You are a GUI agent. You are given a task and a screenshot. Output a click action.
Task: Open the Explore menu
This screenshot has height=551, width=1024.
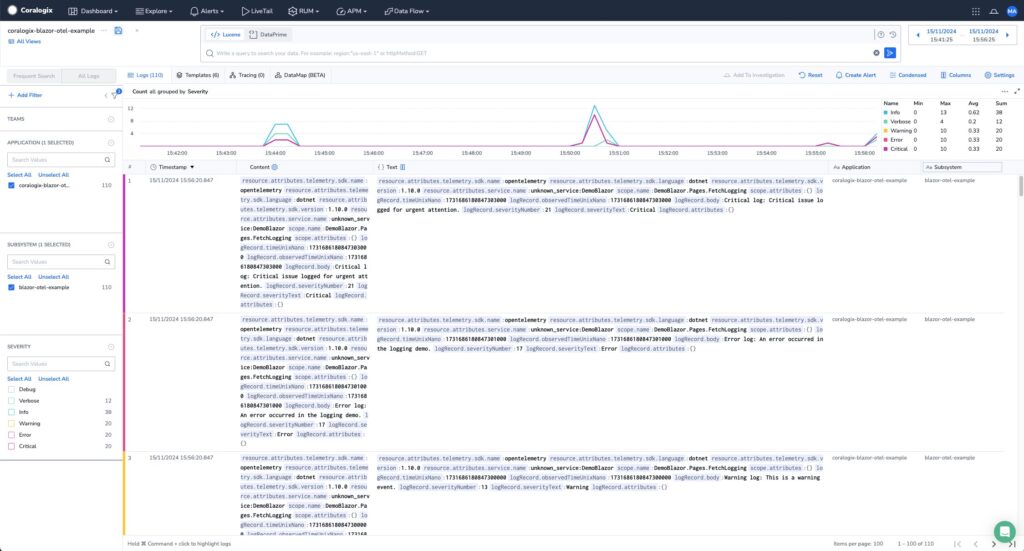154,11
